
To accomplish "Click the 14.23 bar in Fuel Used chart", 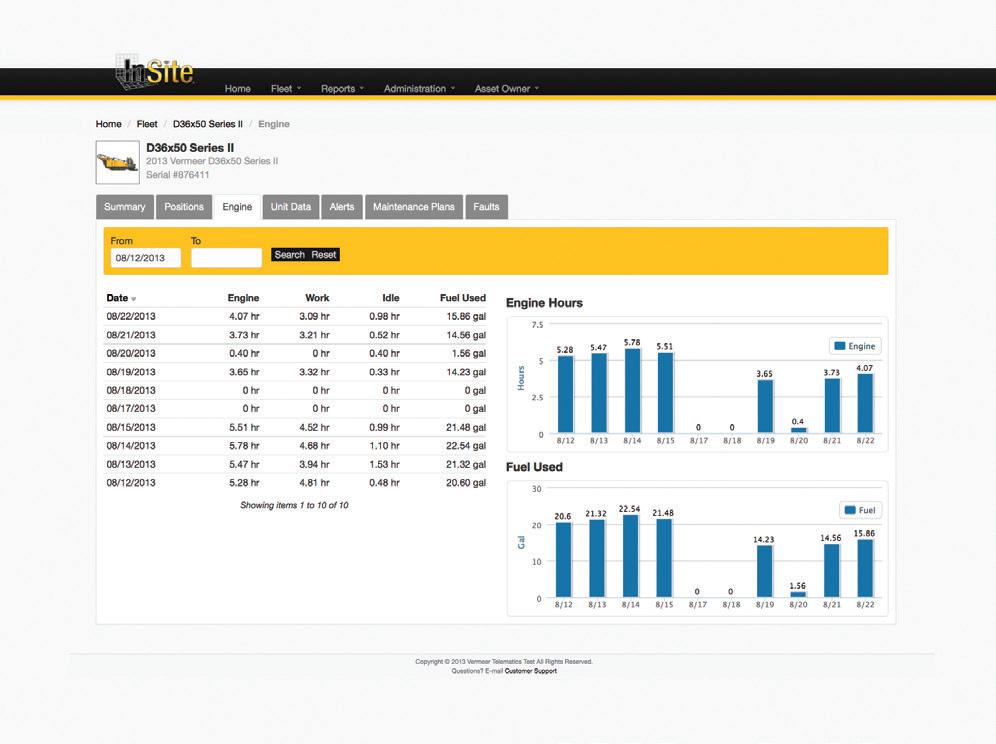I will [764, 571].
